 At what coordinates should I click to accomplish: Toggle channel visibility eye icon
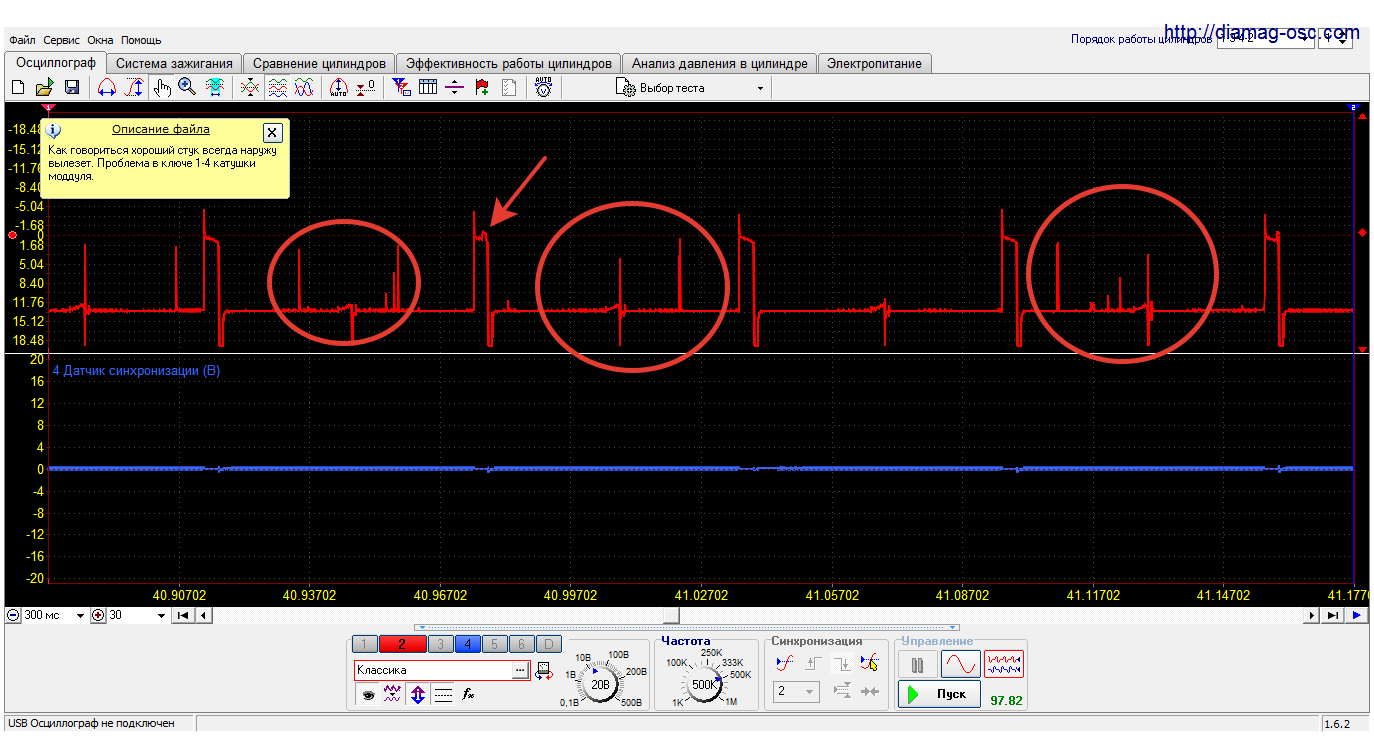(x=368, y=694)
